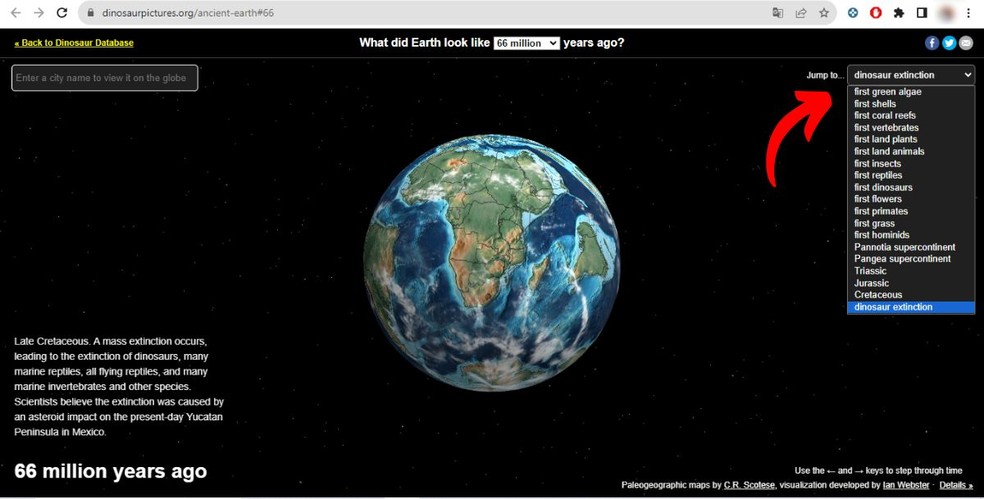Pick 'first primates' in the dropdown
The height and width of the screenshot is (499, 984).
coord(911,211)
